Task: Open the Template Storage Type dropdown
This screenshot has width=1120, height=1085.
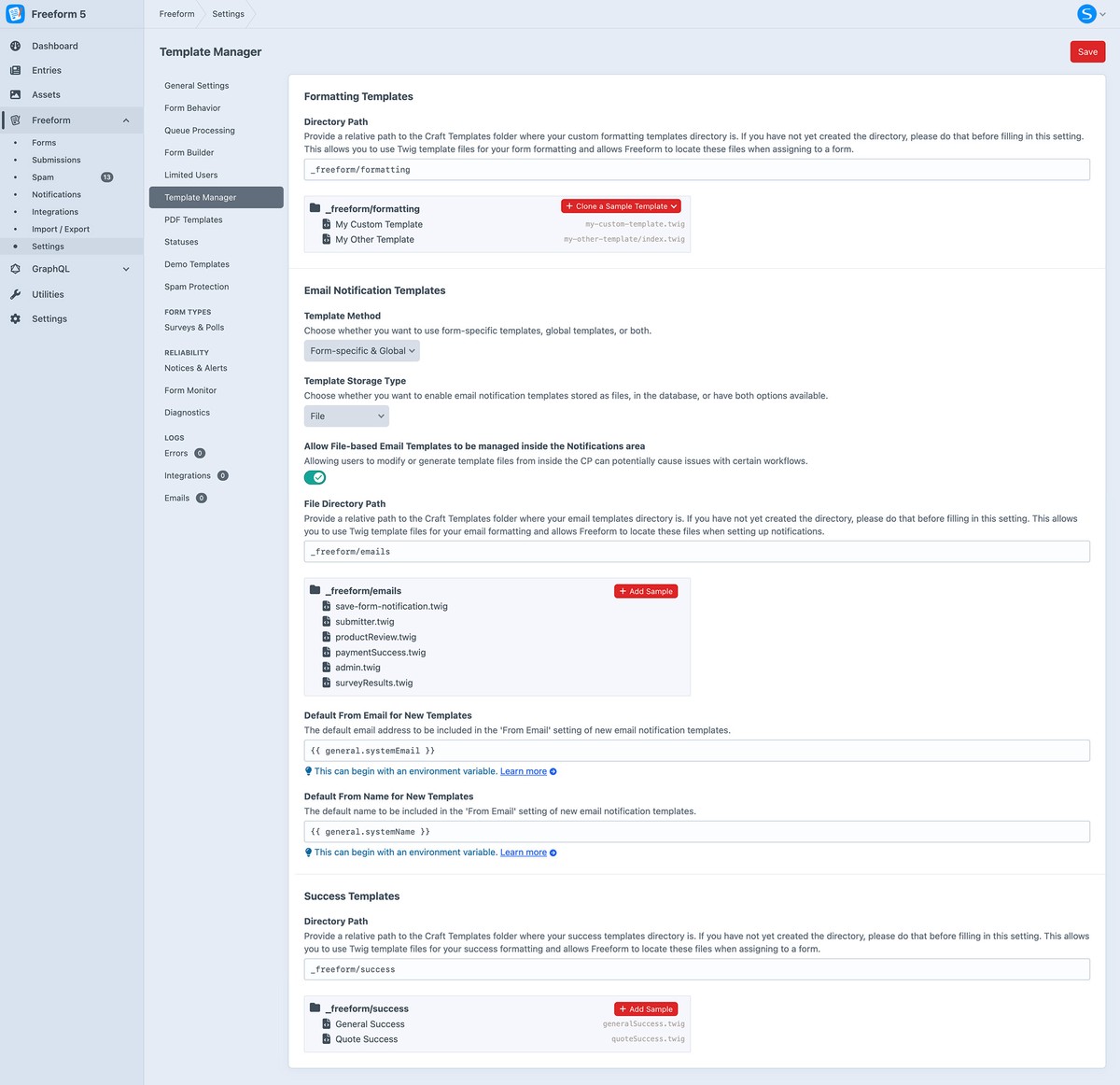Action: click(345, 416)
